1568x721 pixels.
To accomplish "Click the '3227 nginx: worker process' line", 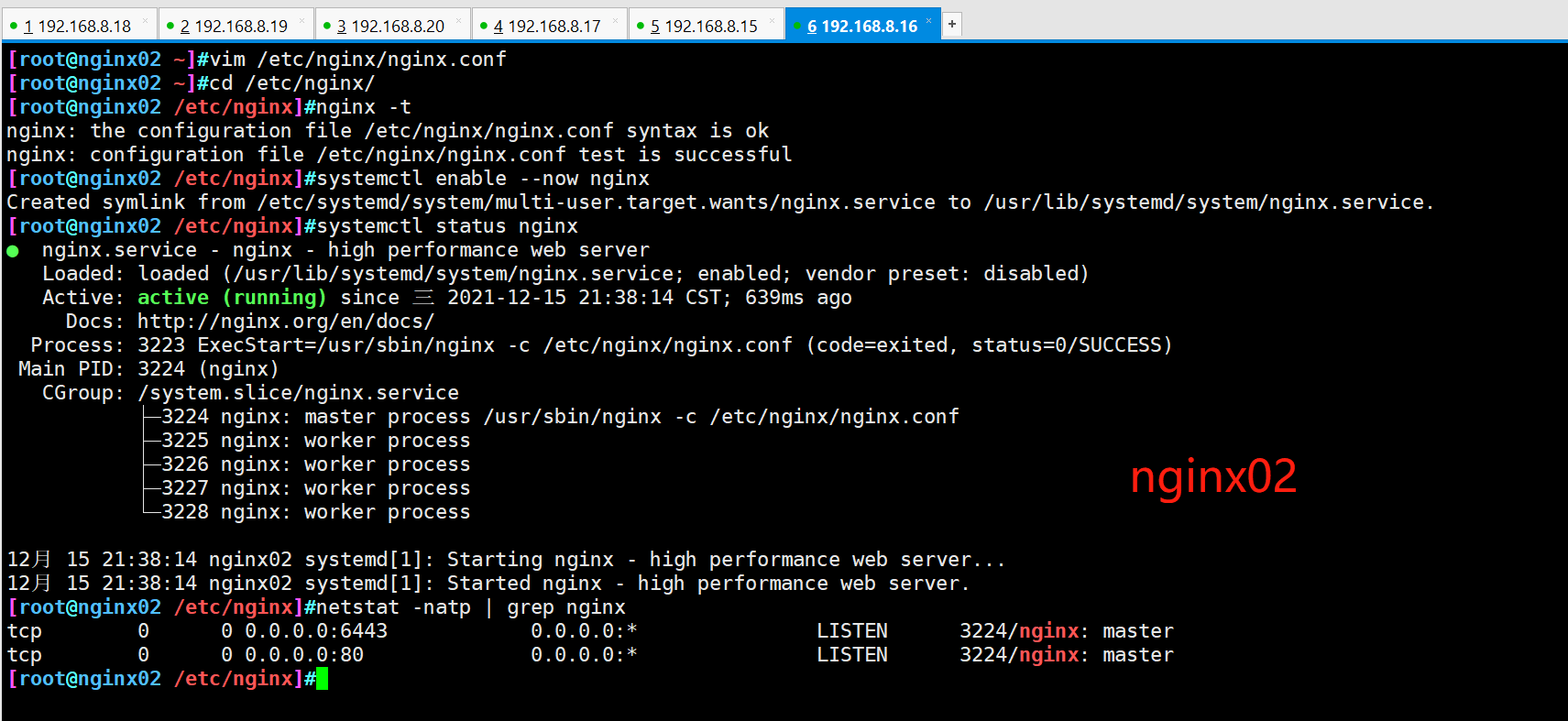I will click(315, 488).
